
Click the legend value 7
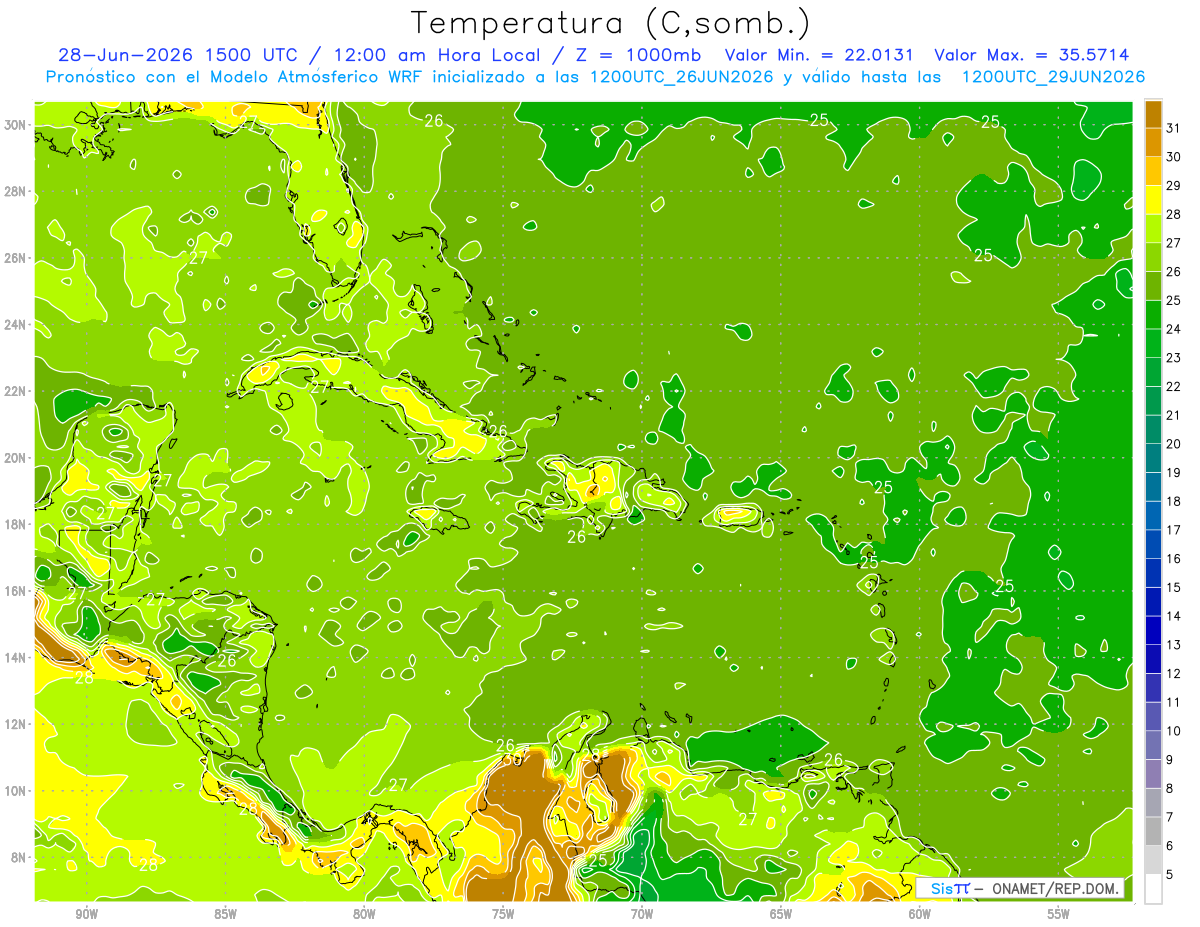(x=1170, y=818)
